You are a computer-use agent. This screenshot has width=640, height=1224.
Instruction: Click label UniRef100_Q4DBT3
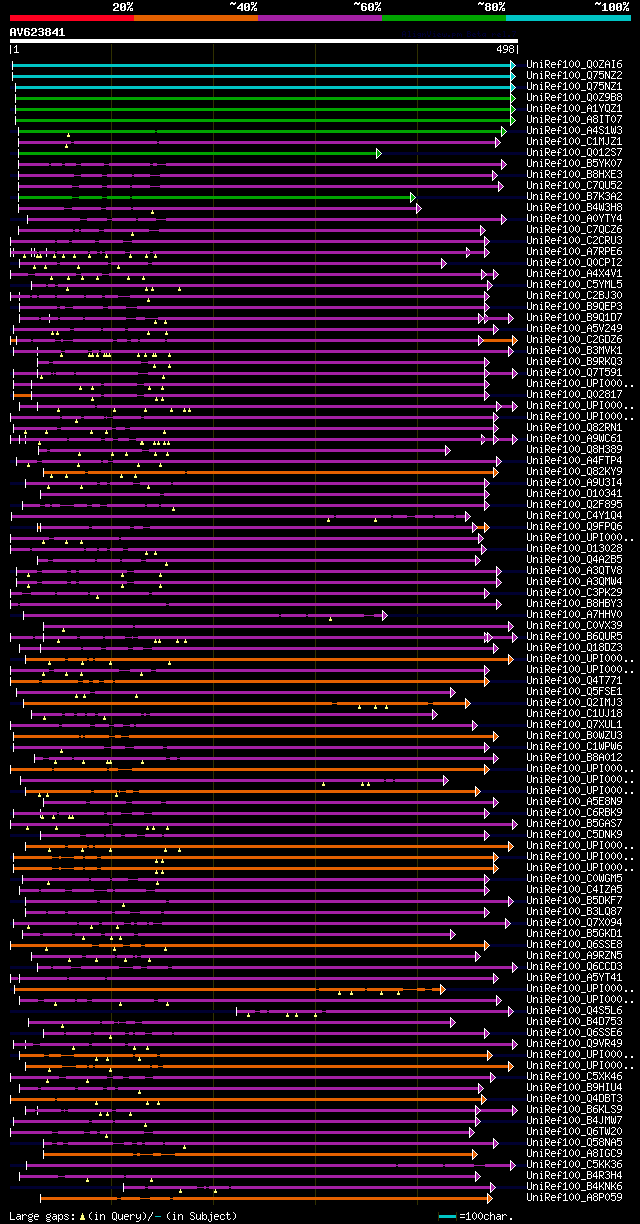(574, 1098)
